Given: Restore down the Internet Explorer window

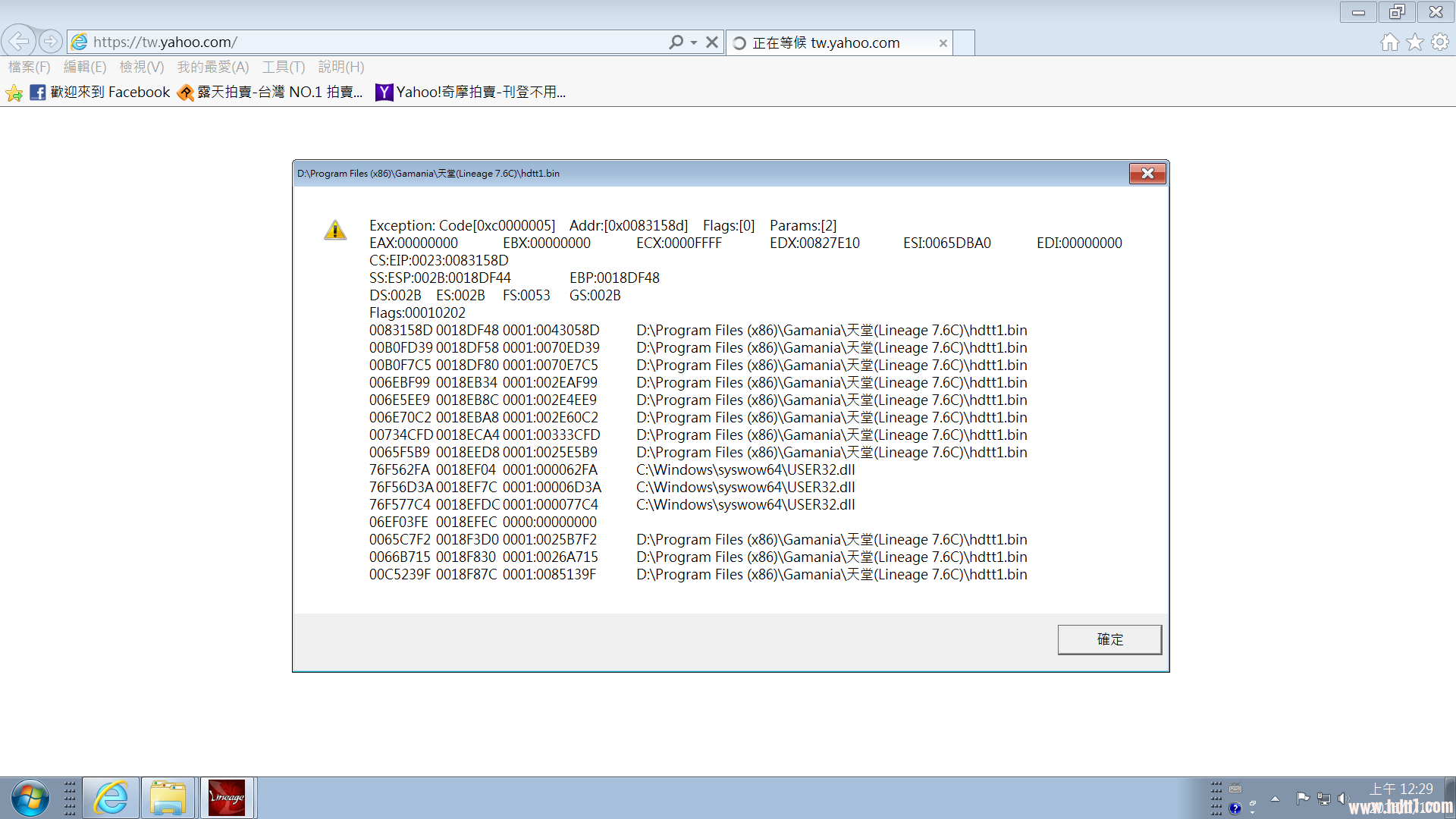Looking at the screenshot, I should pos(1397,12).
